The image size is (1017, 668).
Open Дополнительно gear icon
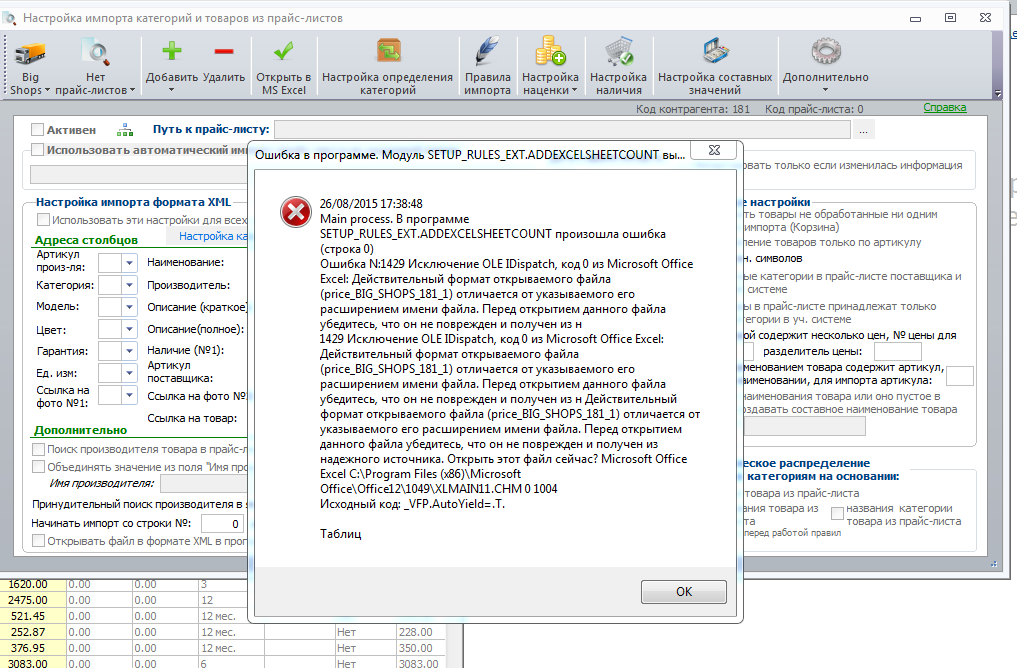click(x=826, y=51)
